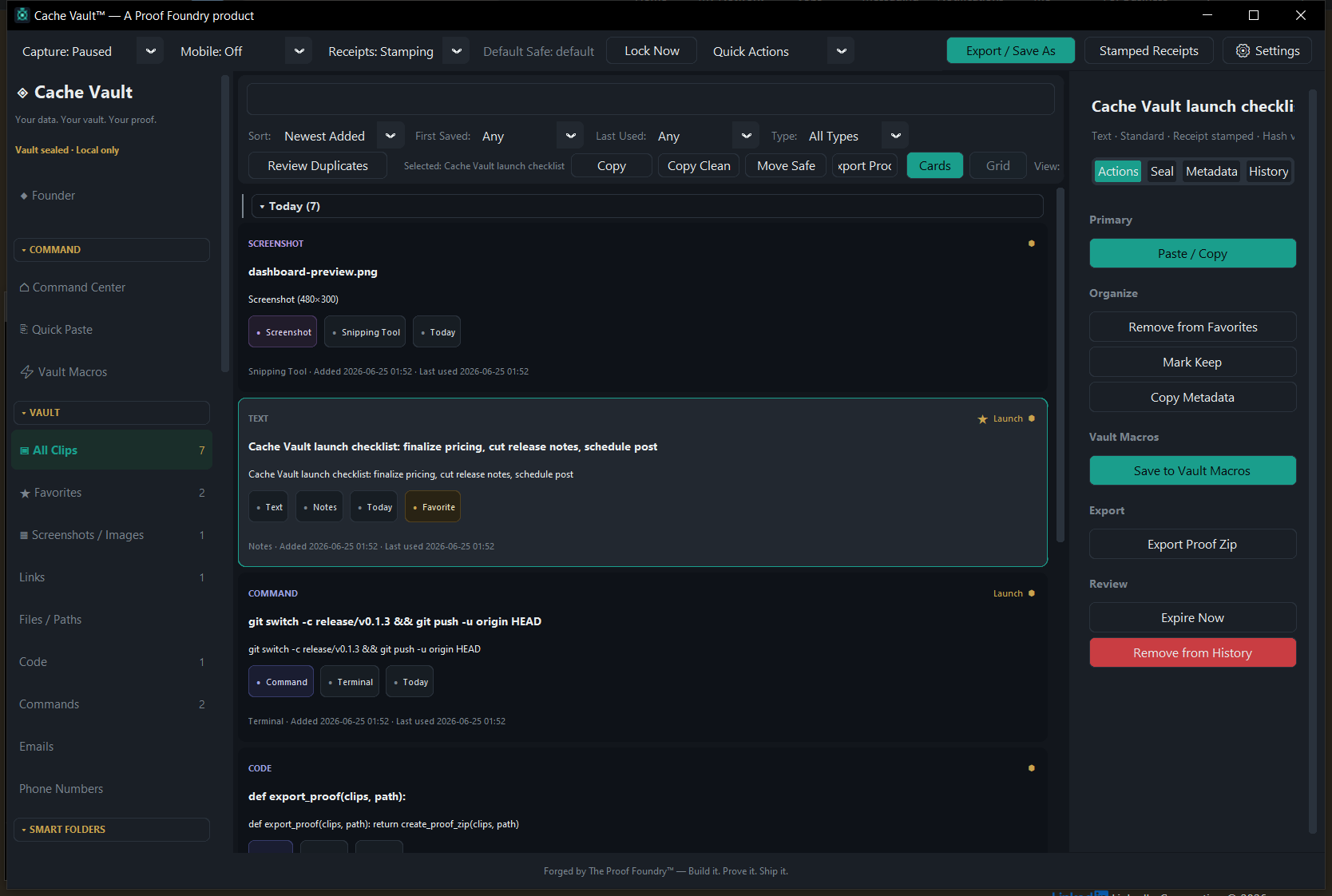1332x896 pixels.
Task: Click the clip list vertical scrollbar
Action: [x=1060, y=365]
